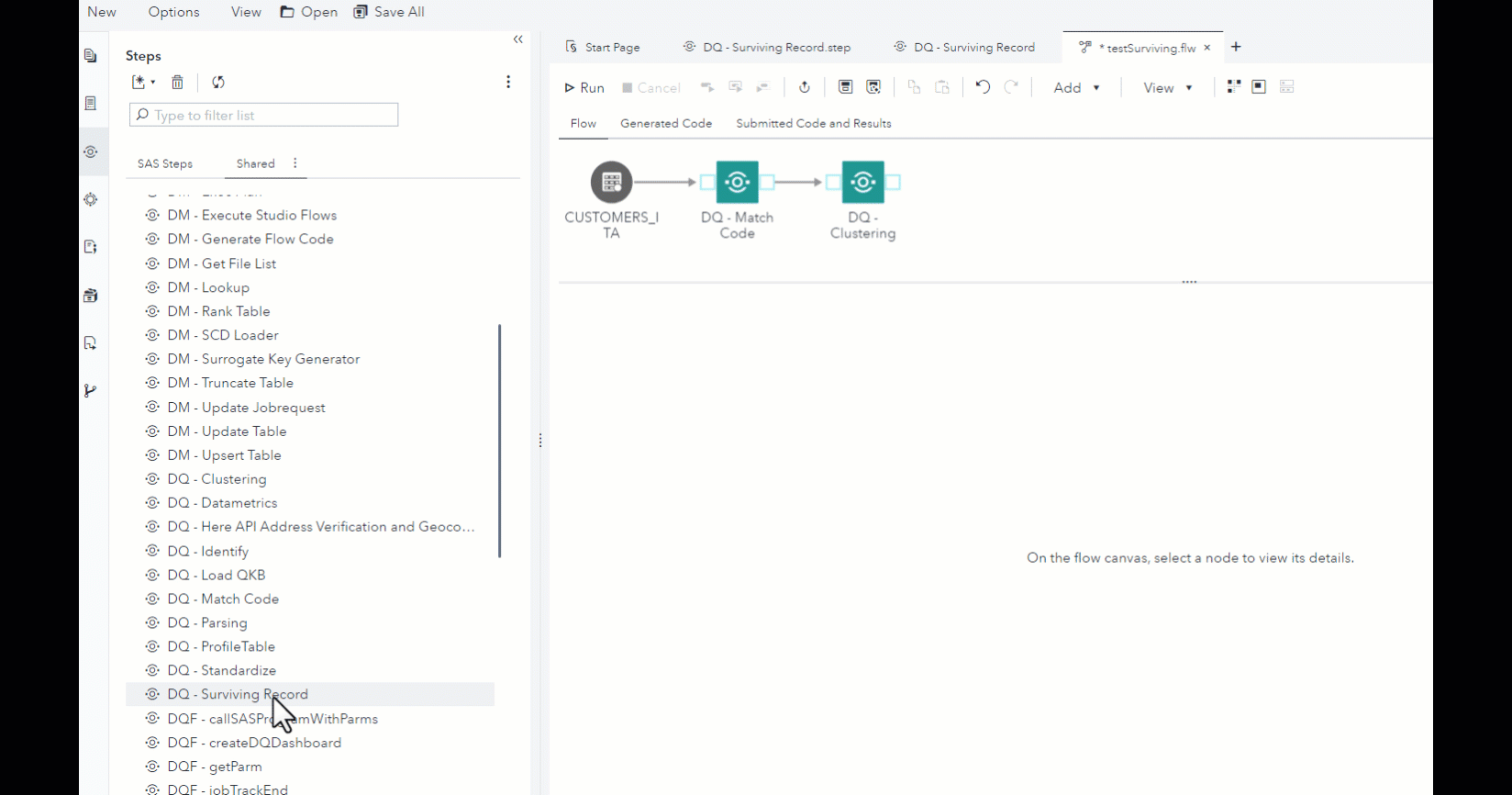Add a new tab with plus button
1512x795 pixels.
point(1236,47)
